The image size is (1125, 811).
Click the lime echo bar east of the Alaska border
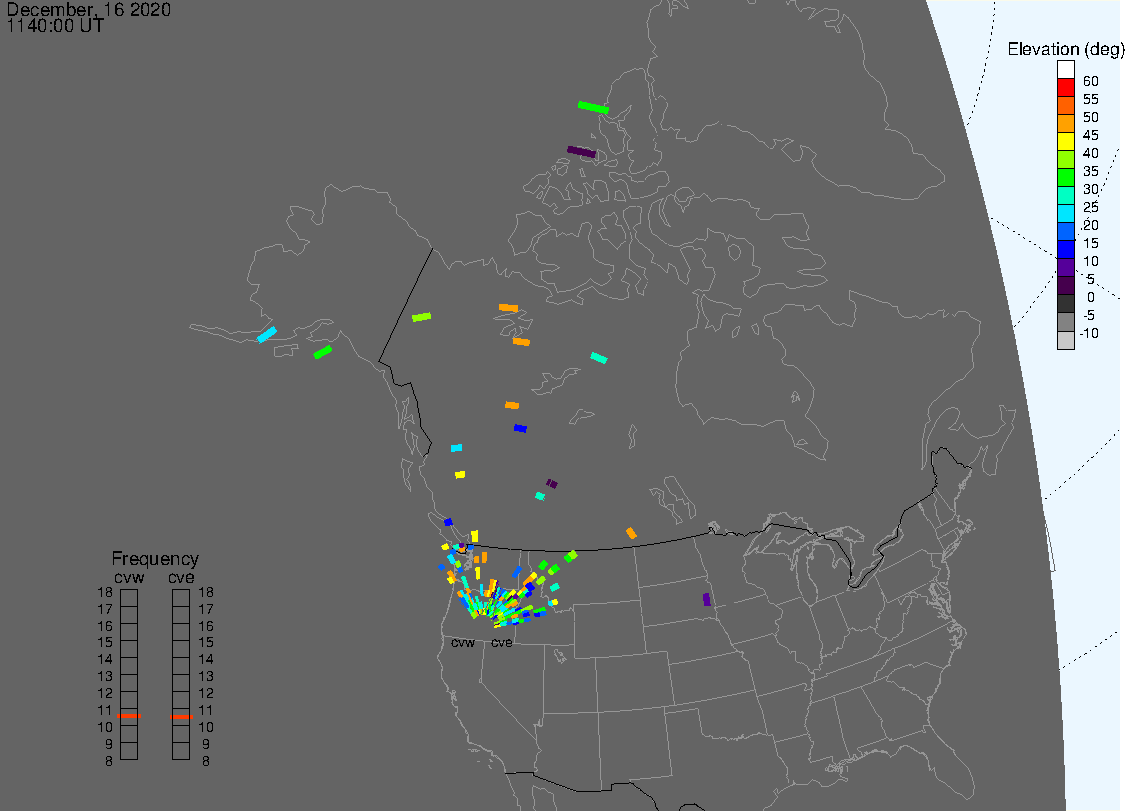click(421, 317)
